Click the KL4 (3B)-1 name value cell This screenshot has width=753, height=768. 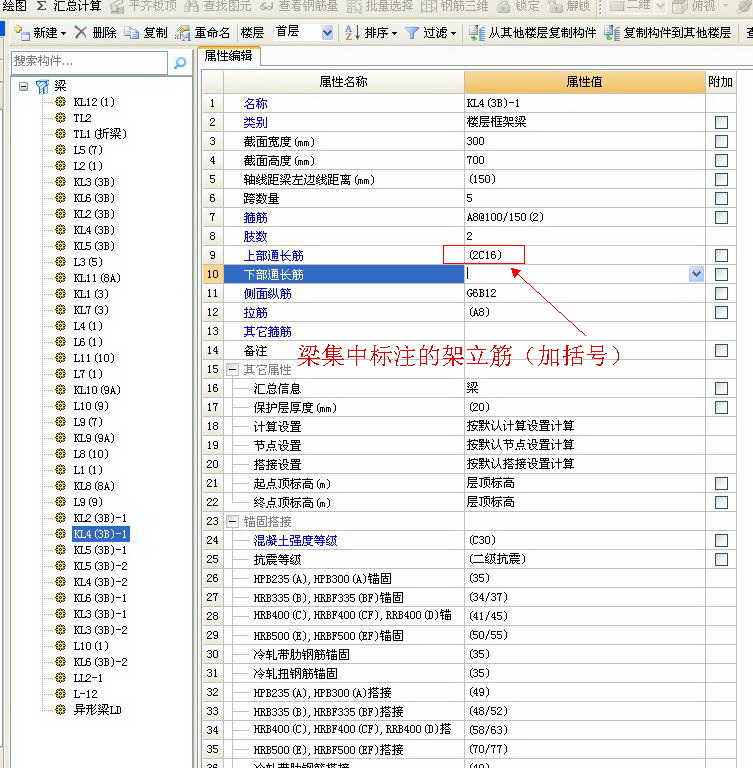pyautogui.click(x=584, y=103)
